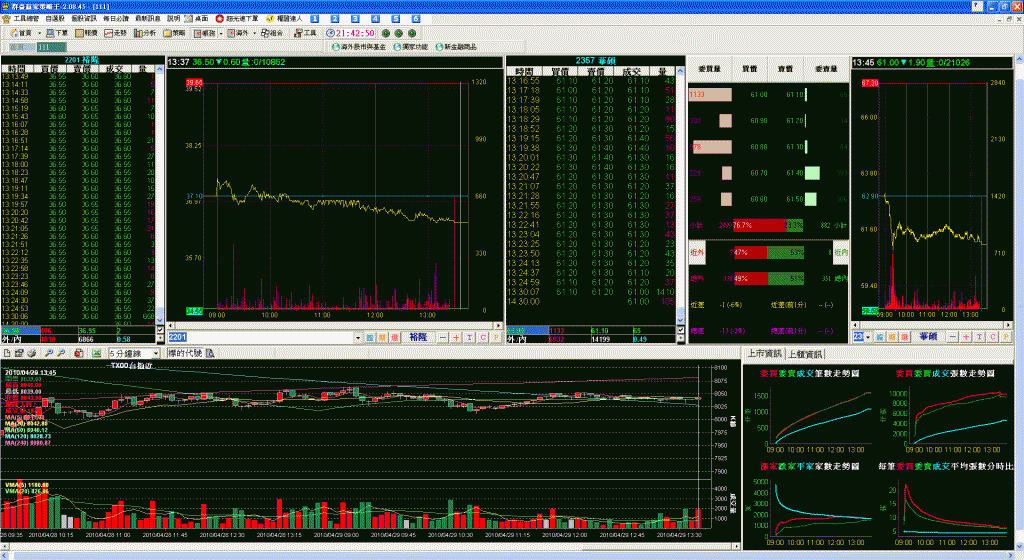Open the 2201 stock code dropdown arrow
The image size is (1024, 560).
358,337
